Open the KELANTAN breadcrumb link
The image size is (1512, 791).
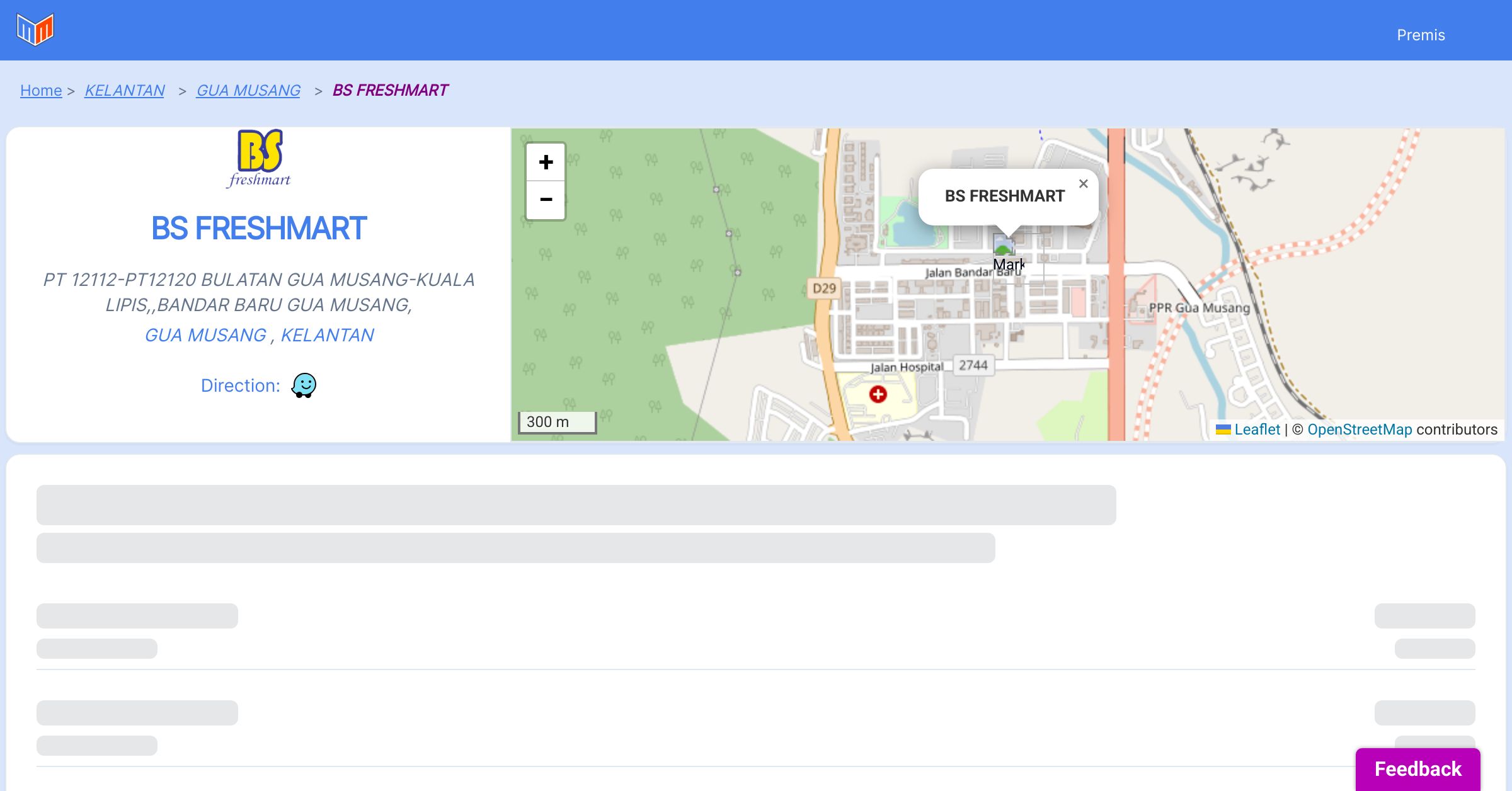(125, 91)
